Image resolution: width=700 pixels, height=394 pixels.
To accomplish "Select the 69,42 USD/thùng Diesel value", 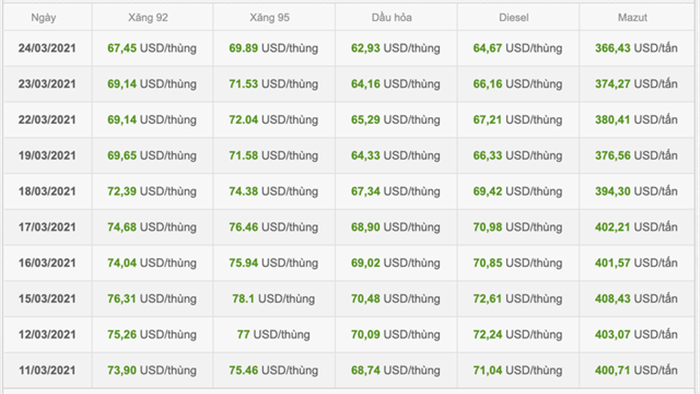I will click(x=517, y=191).
